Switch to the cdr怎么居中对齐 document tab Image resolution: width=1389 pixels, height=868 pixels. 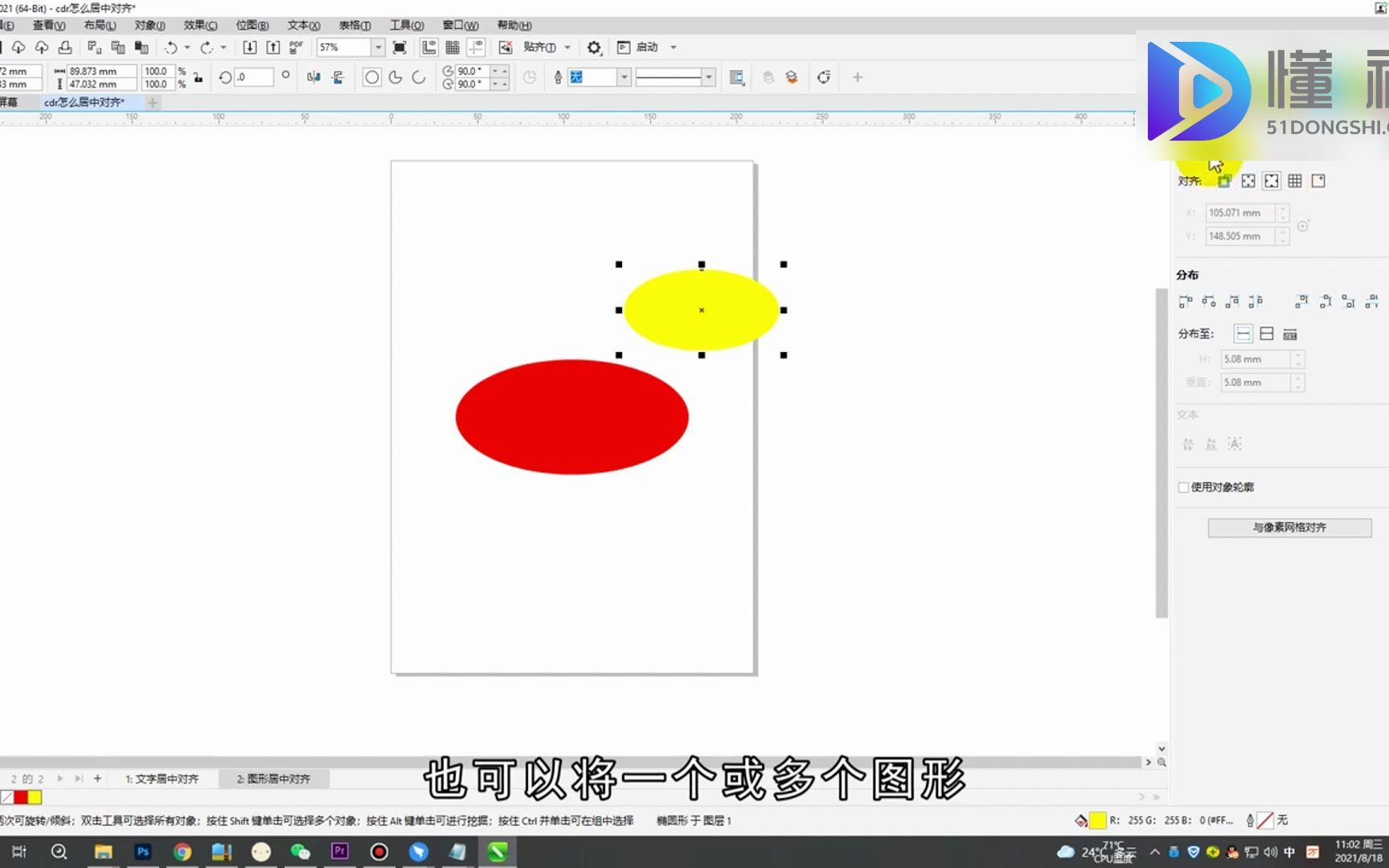point(84,102)
